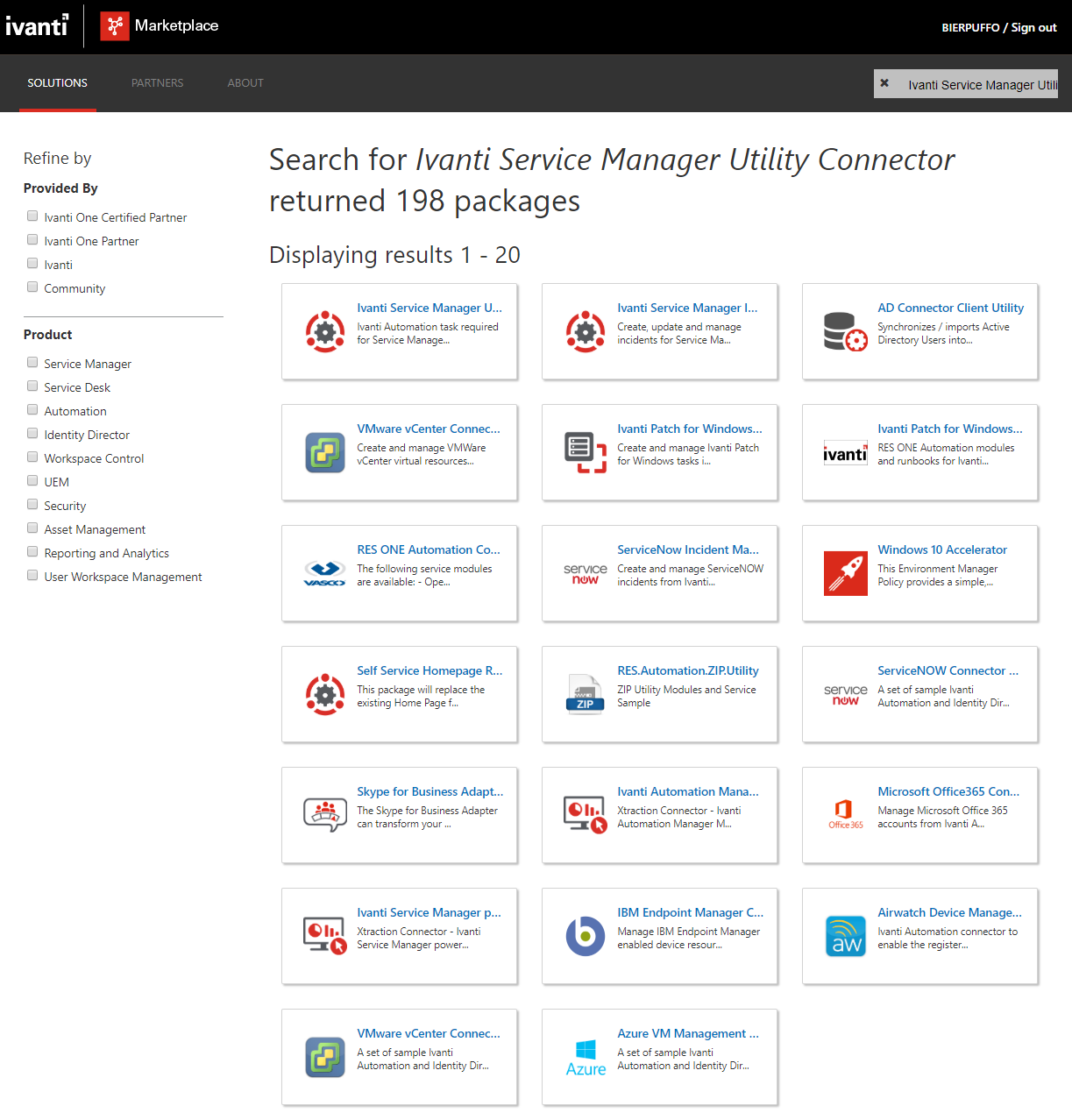Enable the Workspace Control checkbox

pyautogui.click(x=32, y=457)
